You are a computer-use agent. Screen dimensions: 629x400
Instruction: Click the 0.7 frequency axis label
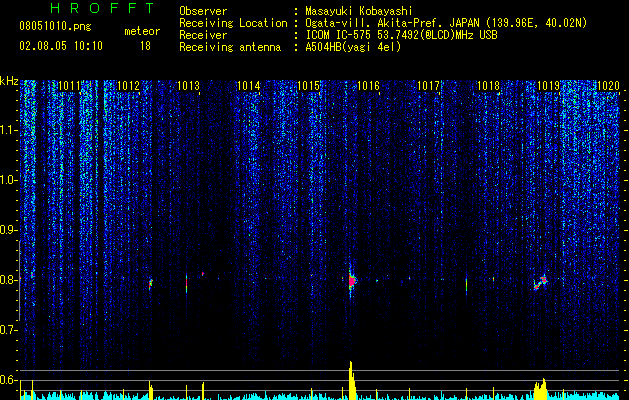[8, 330]
